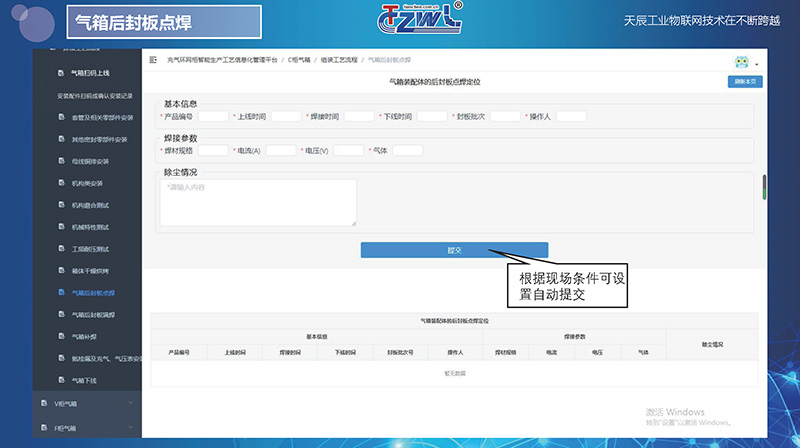Click the 操作人 input field
Image resolution: width=800 pixels, height=448 pixels.
[x=571, y=116]
